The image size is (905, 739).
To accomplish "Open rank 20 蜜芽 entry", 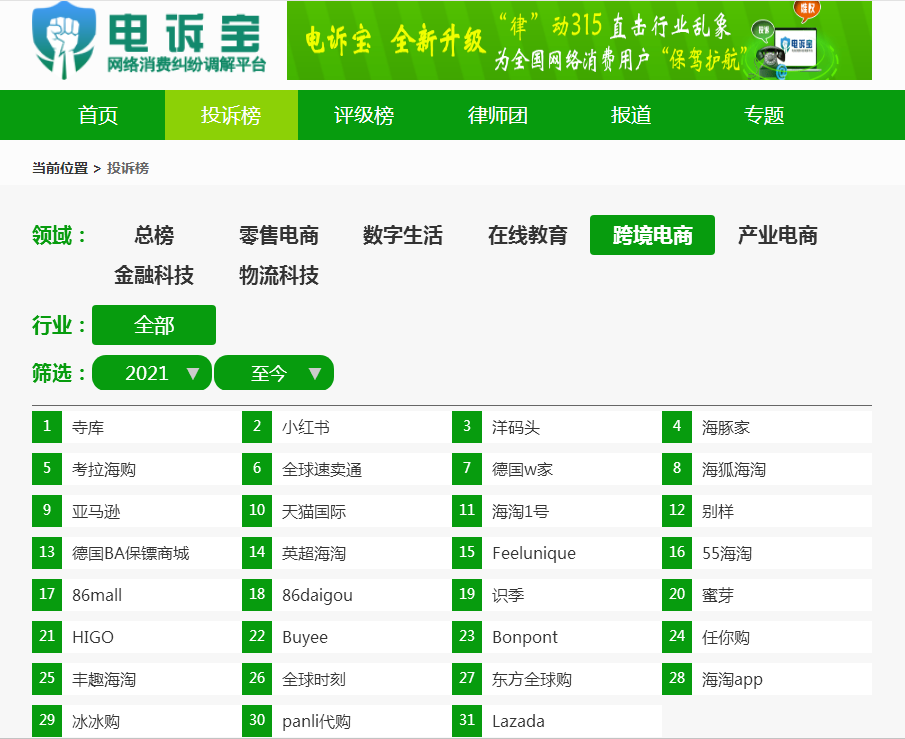I will [x=767, y=595].
